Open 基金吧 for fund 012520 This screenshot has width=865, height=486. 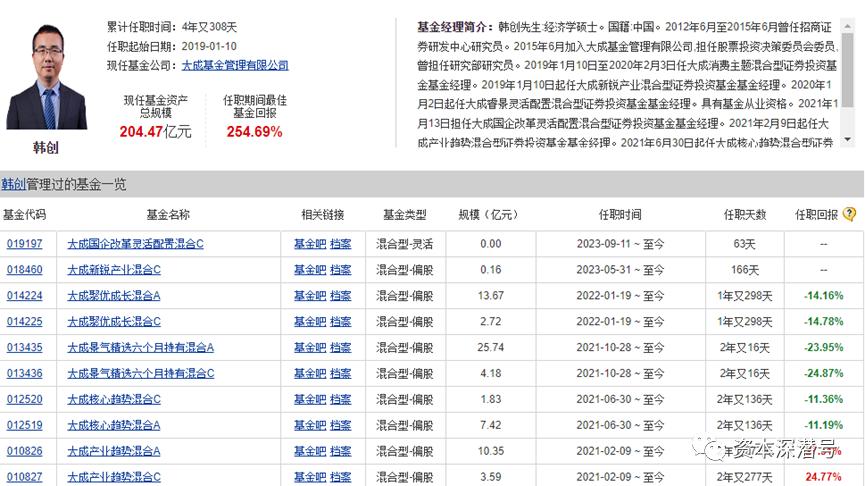pyautogui.click(x=309, y=399)
